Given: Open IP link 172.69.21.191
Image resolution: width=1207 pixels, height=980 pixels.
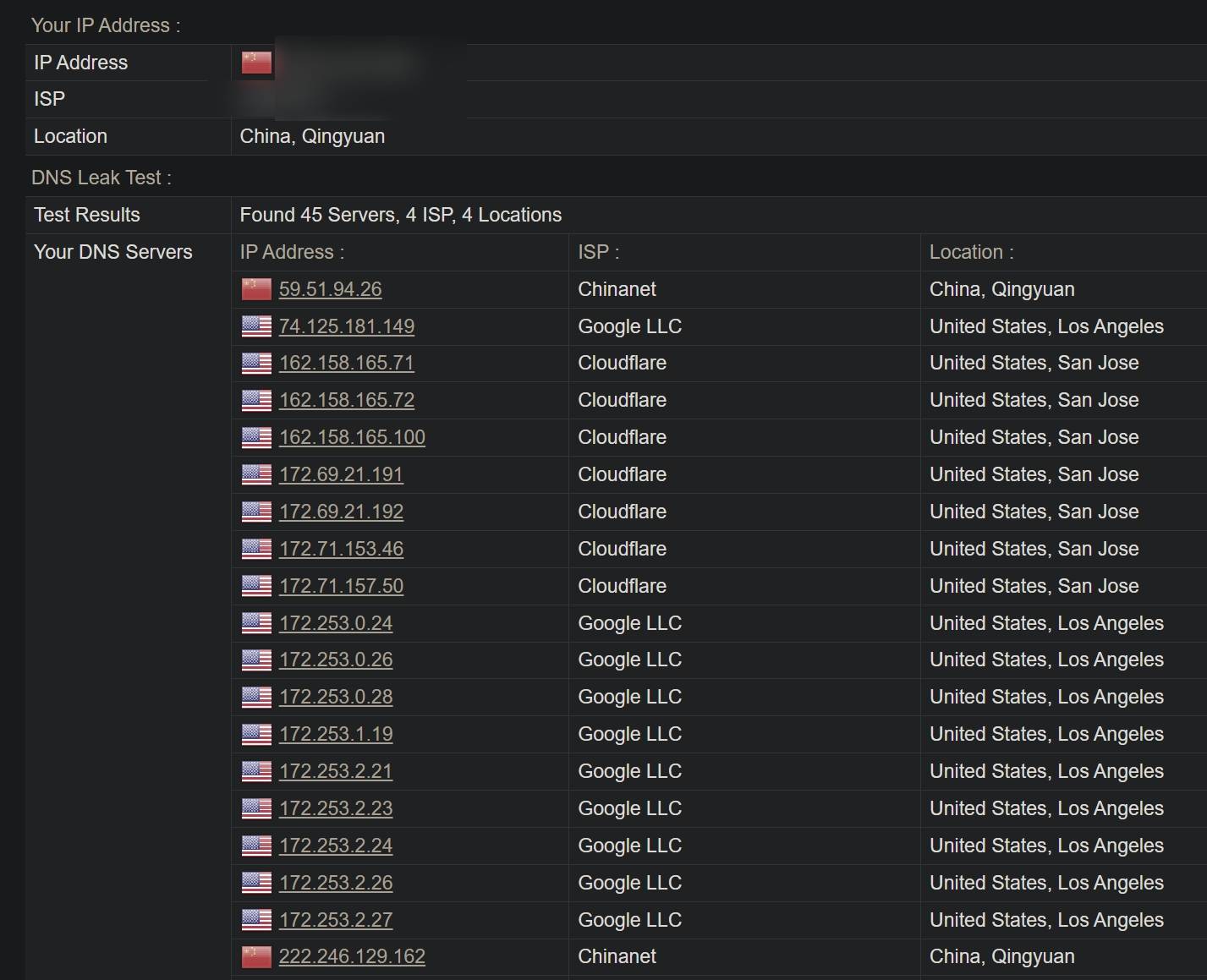Looking at the screenshot, I should pyautogui.click(x=341, y=474).
